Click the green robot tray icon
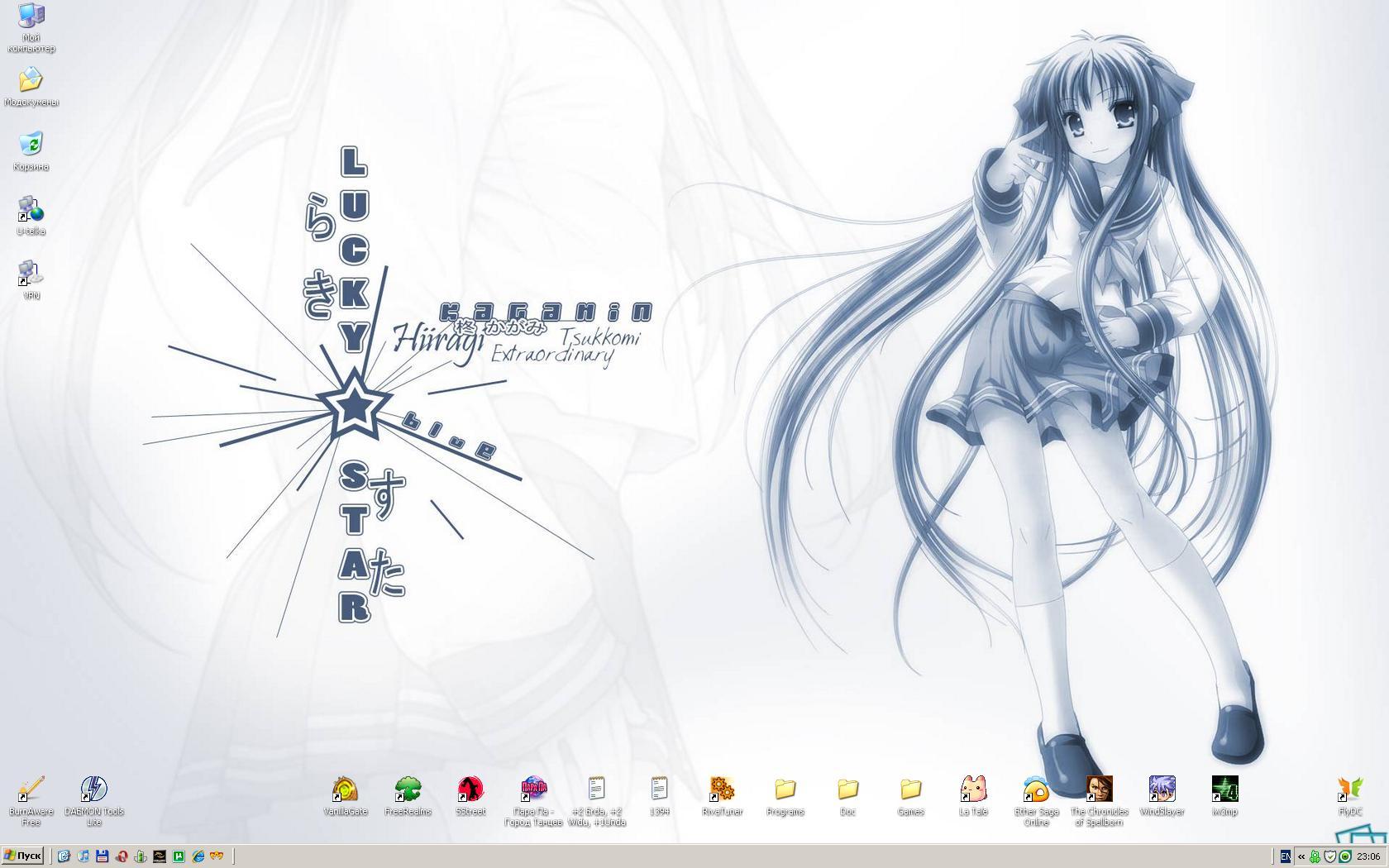 click(x=1315, y=856)
